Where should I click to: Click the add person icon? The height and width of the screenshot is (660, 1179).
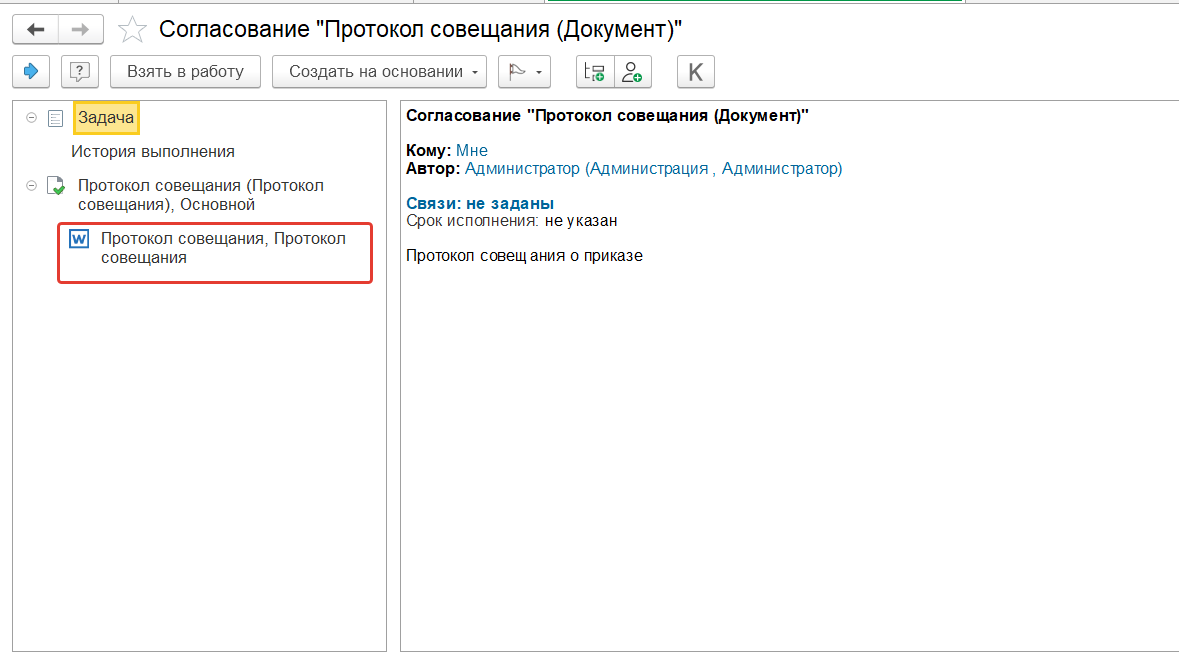point(632,72)
